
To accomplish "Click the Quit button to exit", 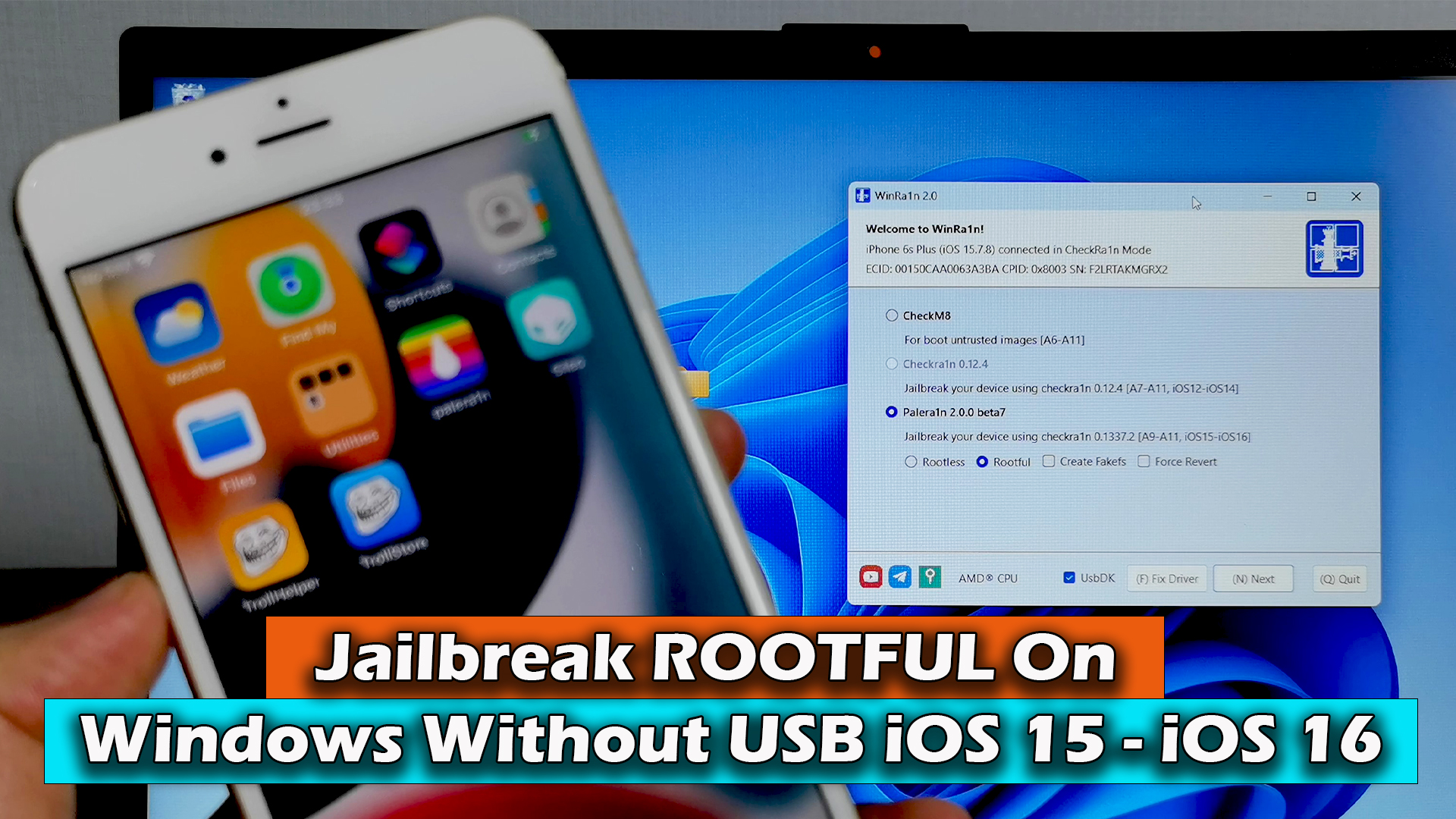I will (x=1340, y=578).
